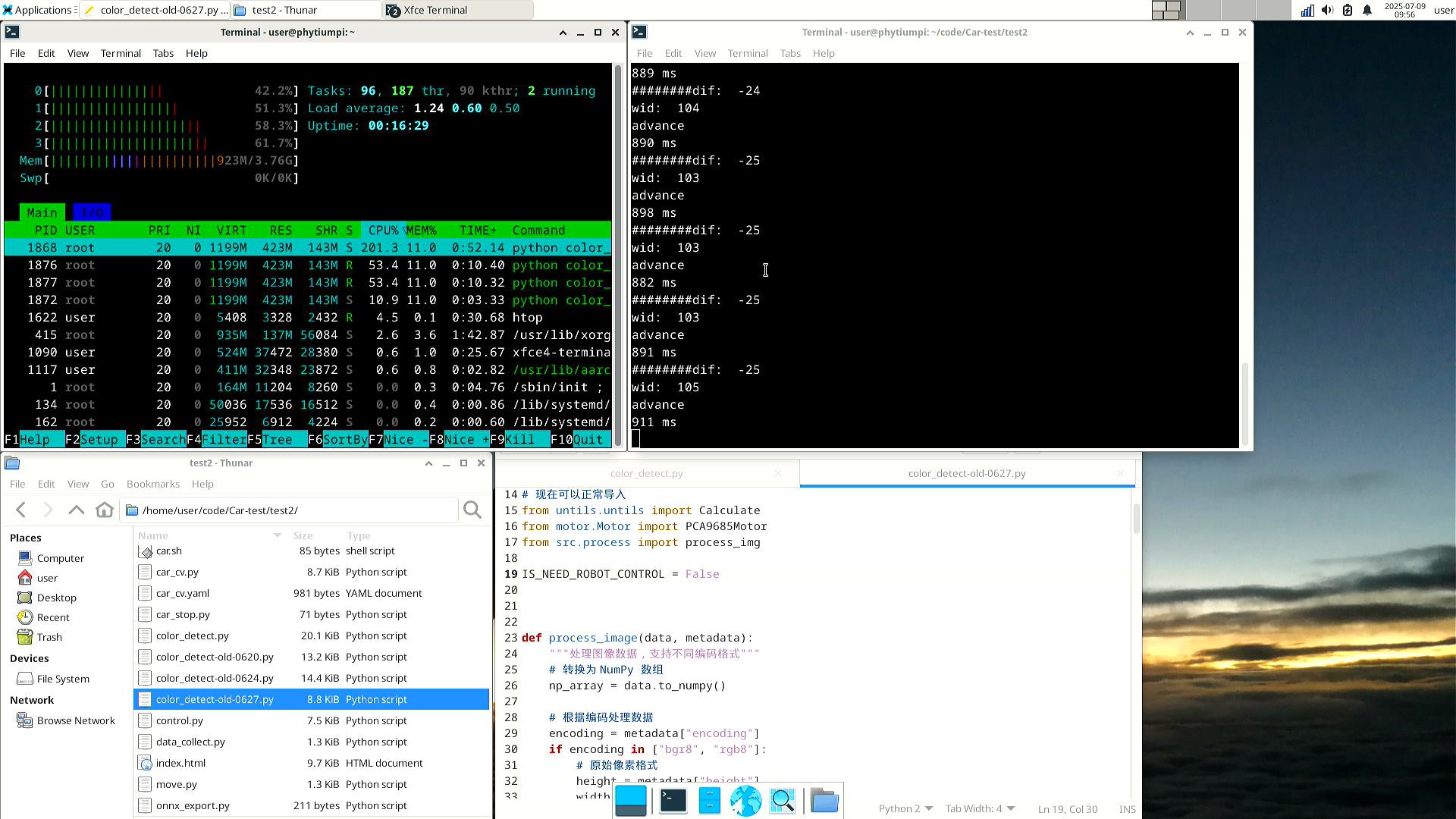Open Tabs menu in test2 terminal window

click(x=790, y=53)
